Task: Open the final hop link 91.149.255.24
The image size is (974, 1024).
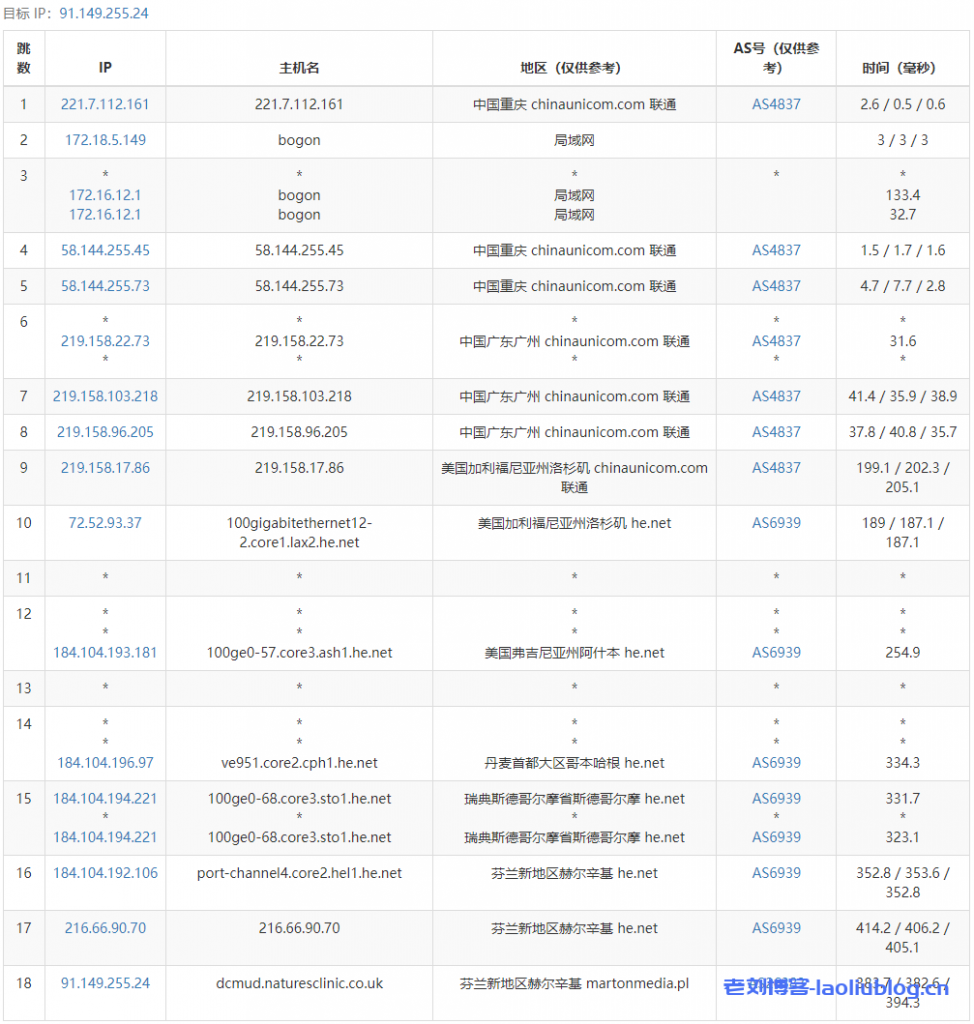Action: (x=105, y=983)
